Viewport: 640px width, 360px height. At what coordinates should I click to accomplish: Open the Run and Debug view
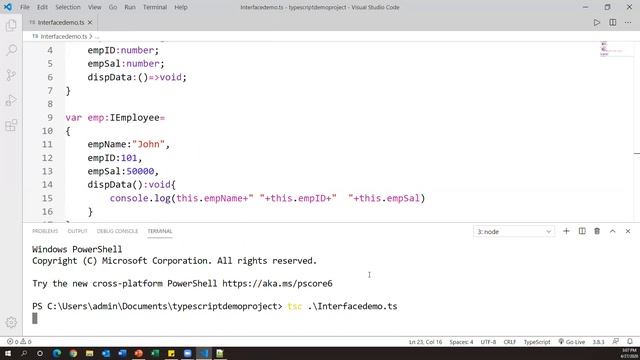11,100
